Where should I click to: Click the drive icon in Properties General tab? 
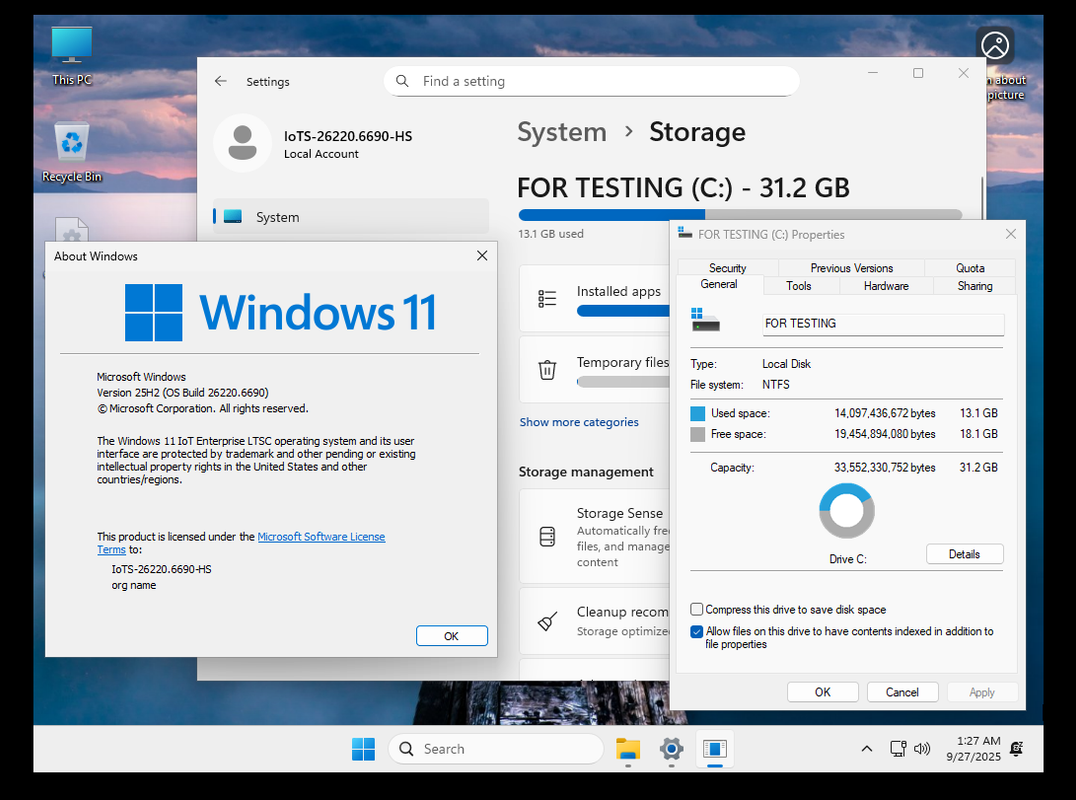point(705,320)
